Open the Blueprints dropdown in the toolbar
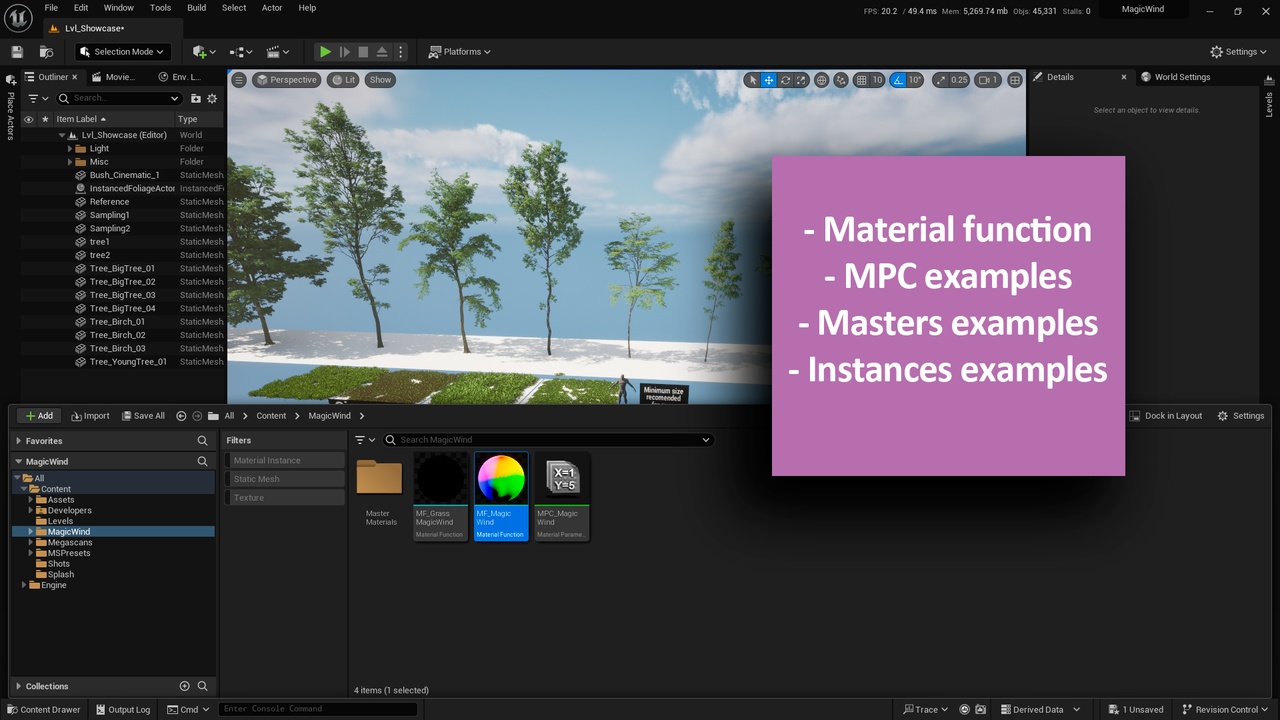Image resolution: width=1280 pixels, height=720 pixels. click(x=242, y=52)
